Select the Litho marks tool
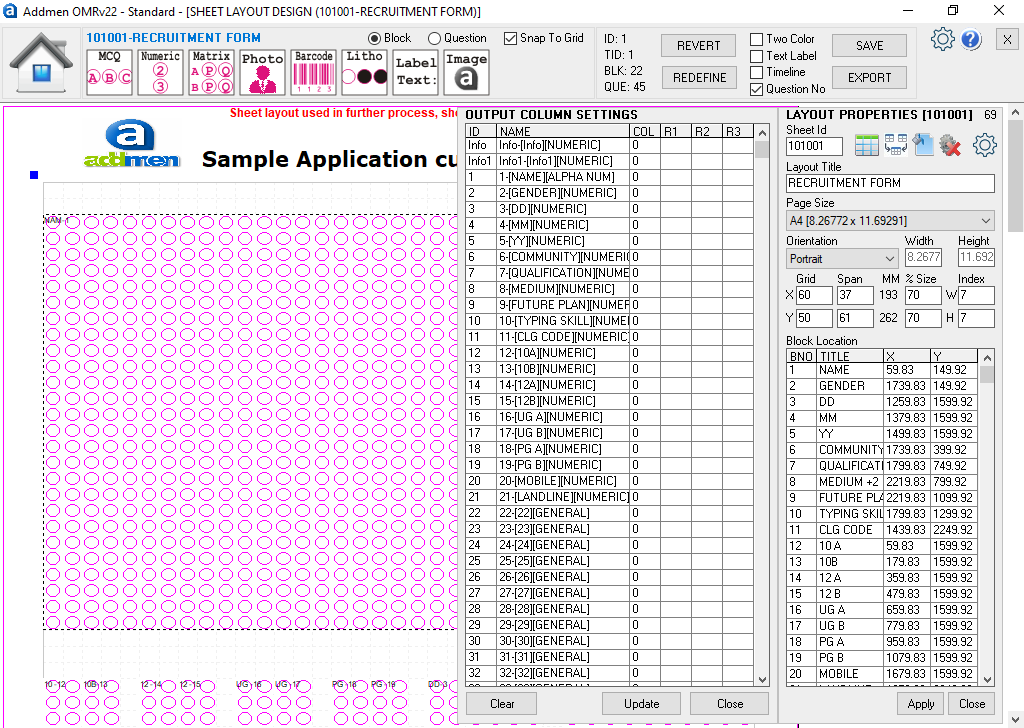 point(364,72)
